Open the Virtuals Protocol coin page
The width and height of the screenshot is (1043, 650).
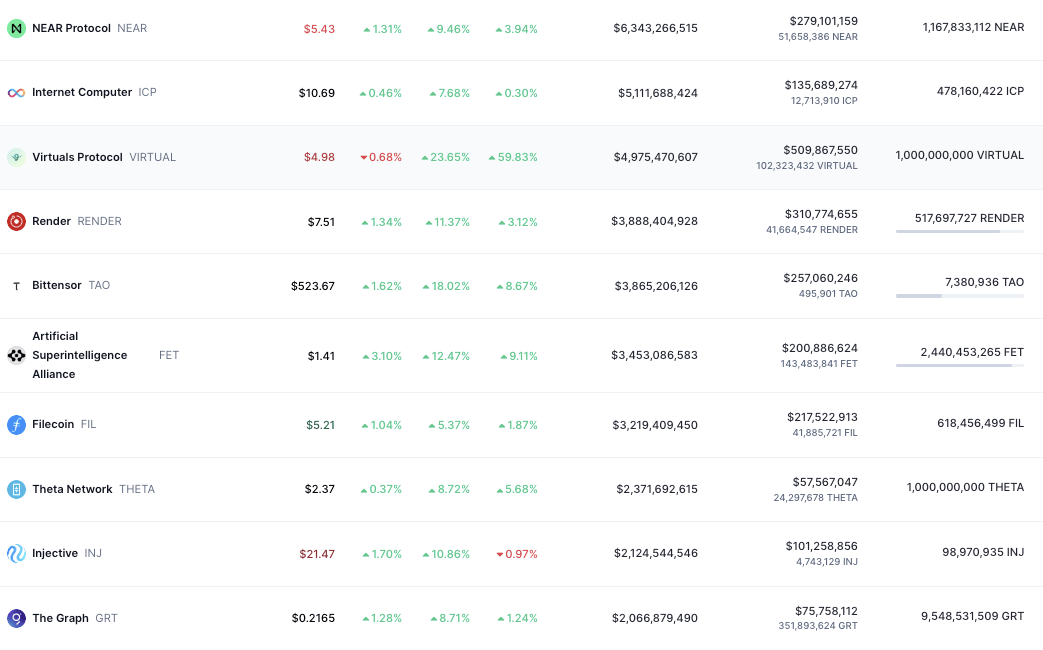pyautogui.click(x=77, y=157)
